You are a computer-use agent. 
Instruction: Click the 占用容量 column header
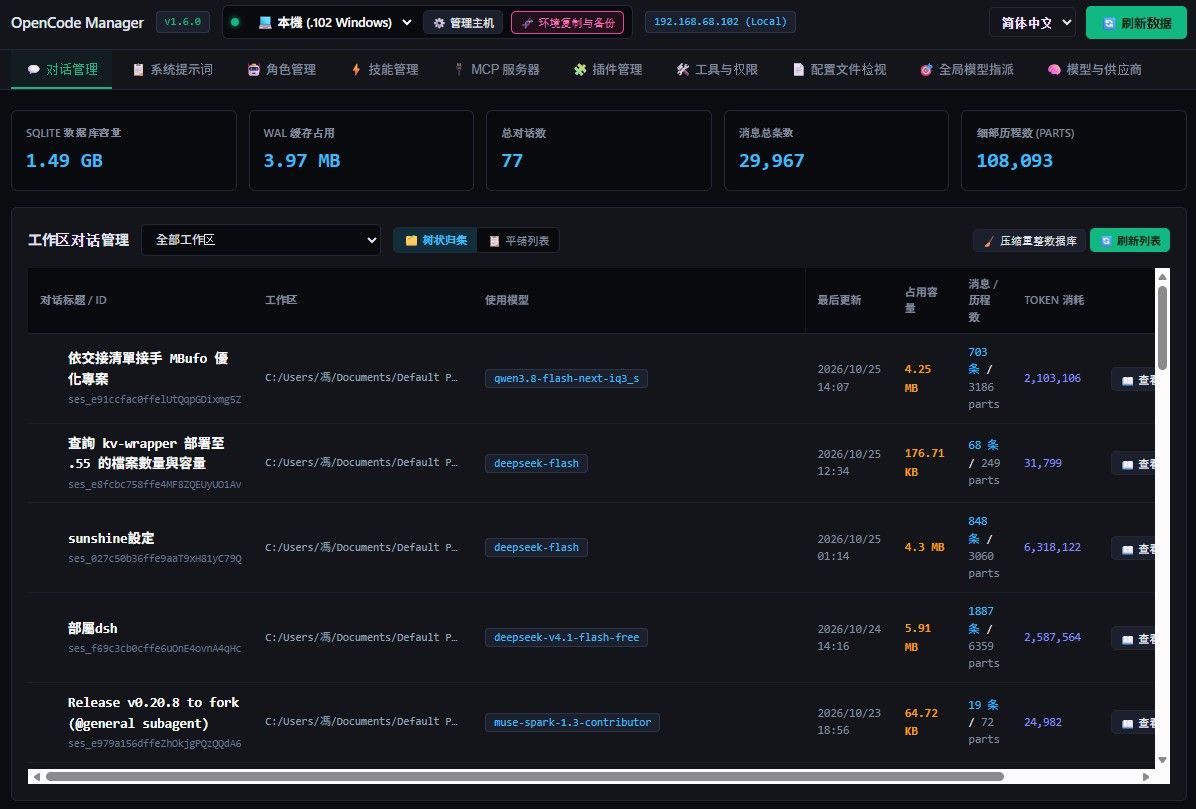click(x=921, y=300)
